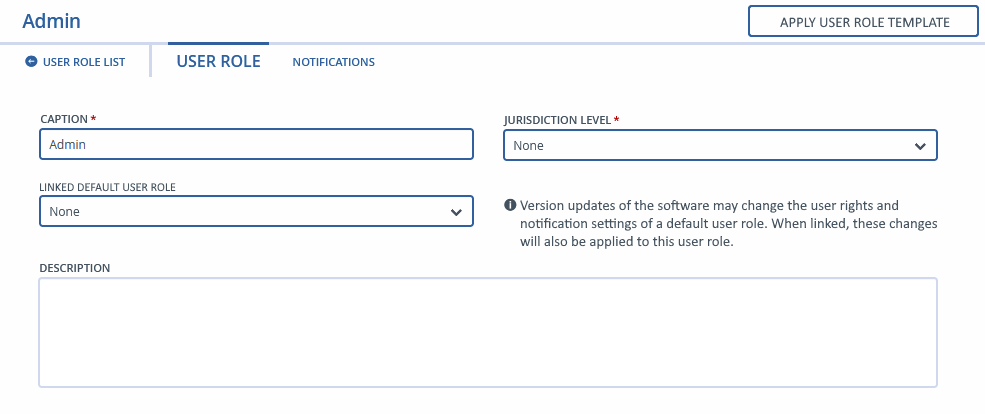Viewport: 985px width, 414px height.
Task: Click into the Caption input field
Action: [x=256, y=144]
